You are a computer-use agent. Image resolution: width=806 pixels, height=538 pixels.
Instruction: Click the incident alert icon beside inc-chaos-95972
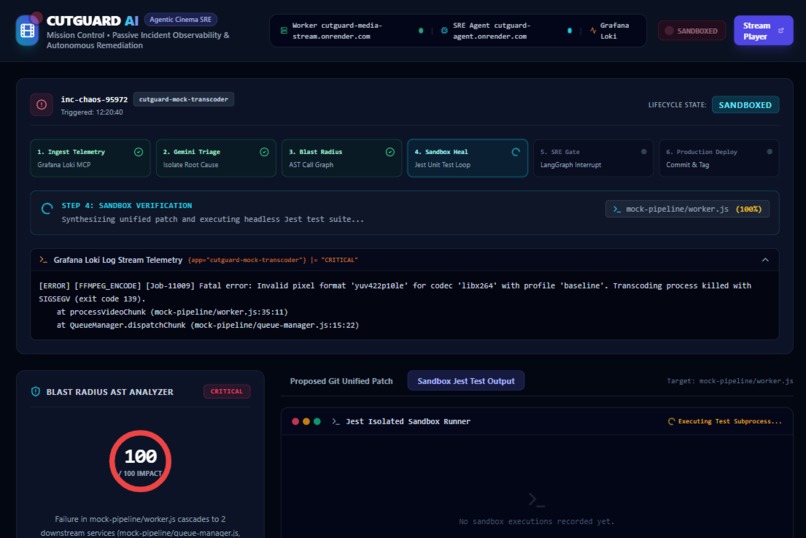point(42,105)
